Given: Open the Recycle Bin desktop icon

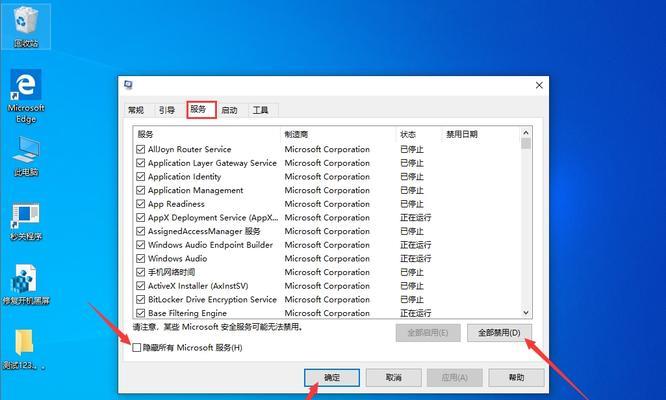Looking at the screenshot, I should [26, 25].
